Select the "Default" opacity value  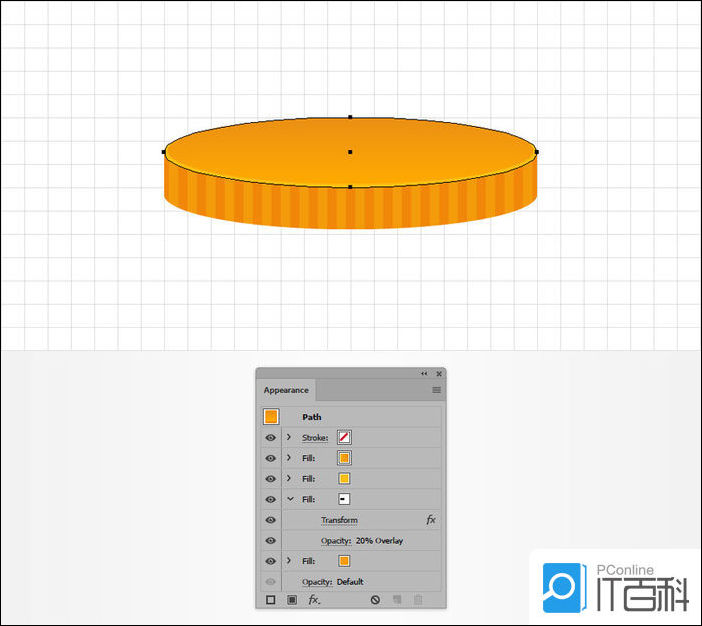tap(350, 582)
